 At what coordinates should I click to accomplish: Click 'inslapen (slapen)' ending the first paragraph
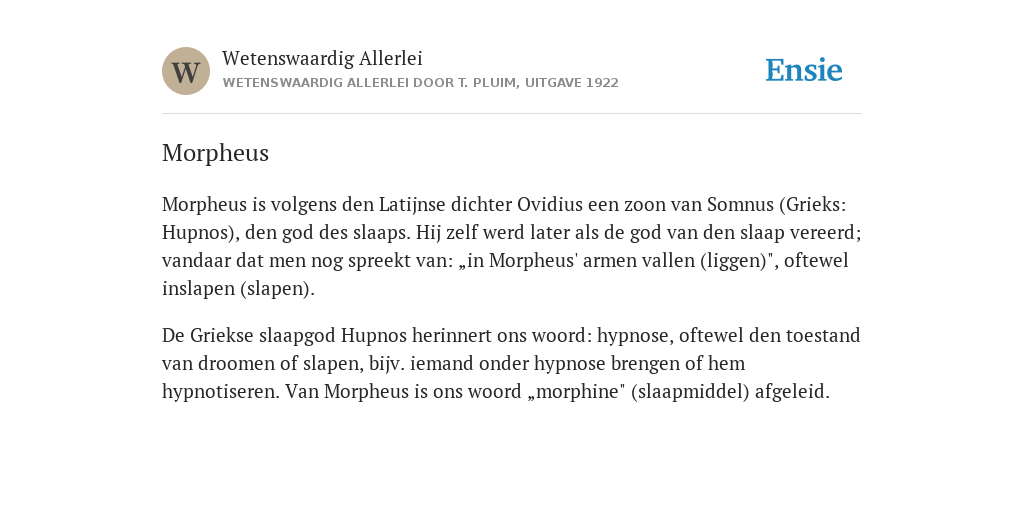[238, 289]
